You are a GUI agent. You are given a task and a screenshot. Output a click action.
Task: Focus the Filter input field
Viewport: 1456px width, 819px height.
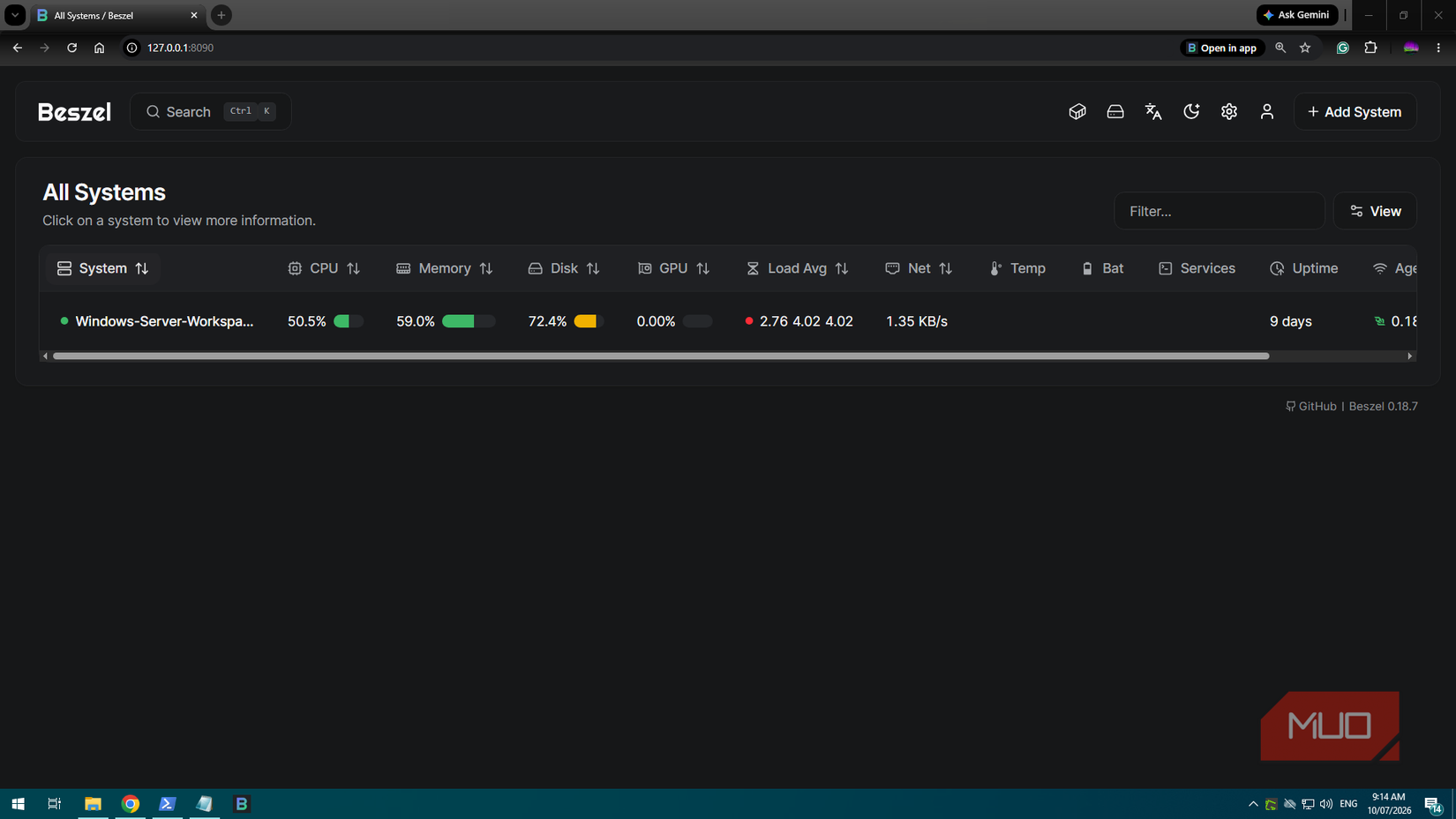pos(1220,211)
